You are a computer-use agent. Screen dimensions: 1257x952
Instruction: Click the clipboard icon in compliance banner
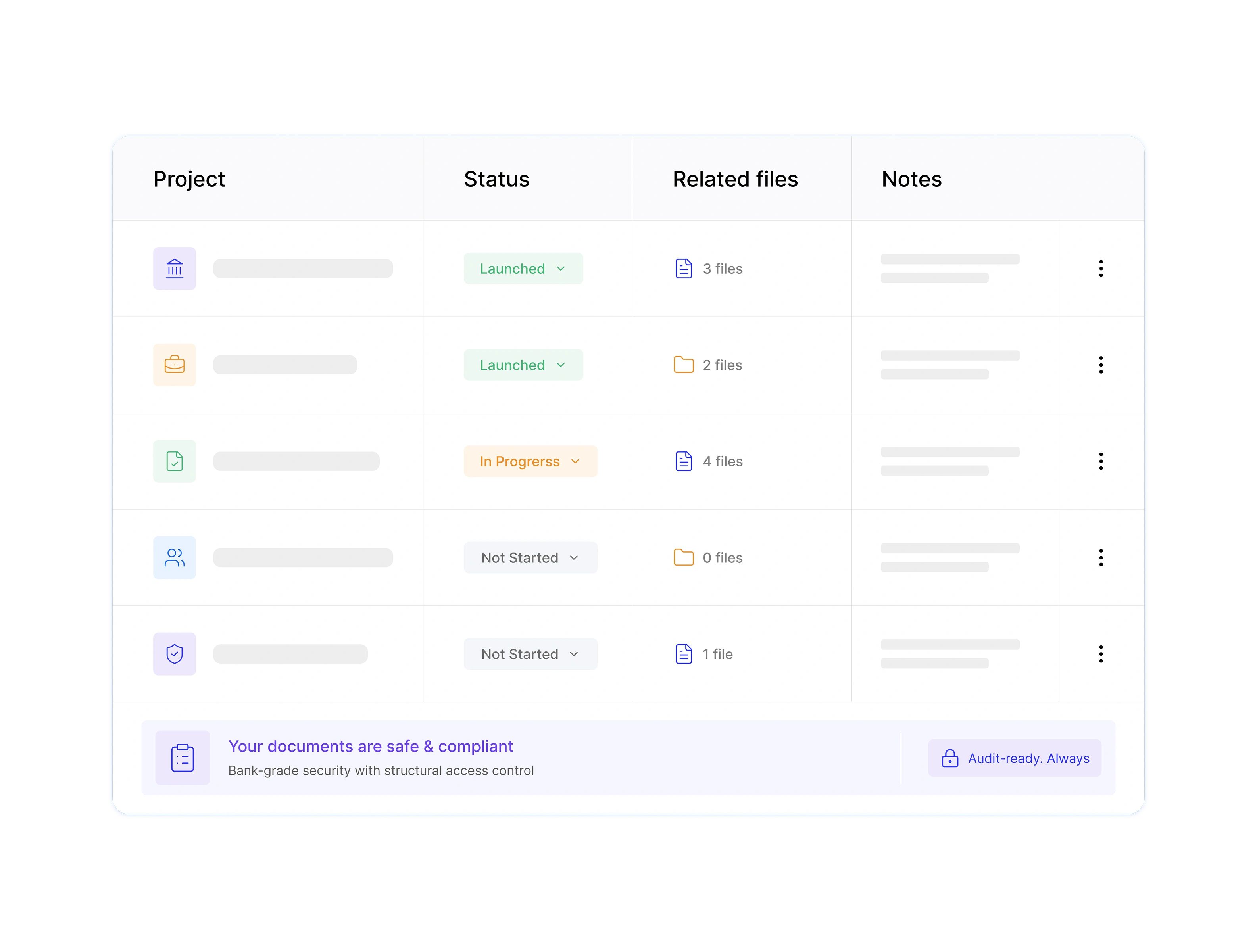tap(183, 758)
